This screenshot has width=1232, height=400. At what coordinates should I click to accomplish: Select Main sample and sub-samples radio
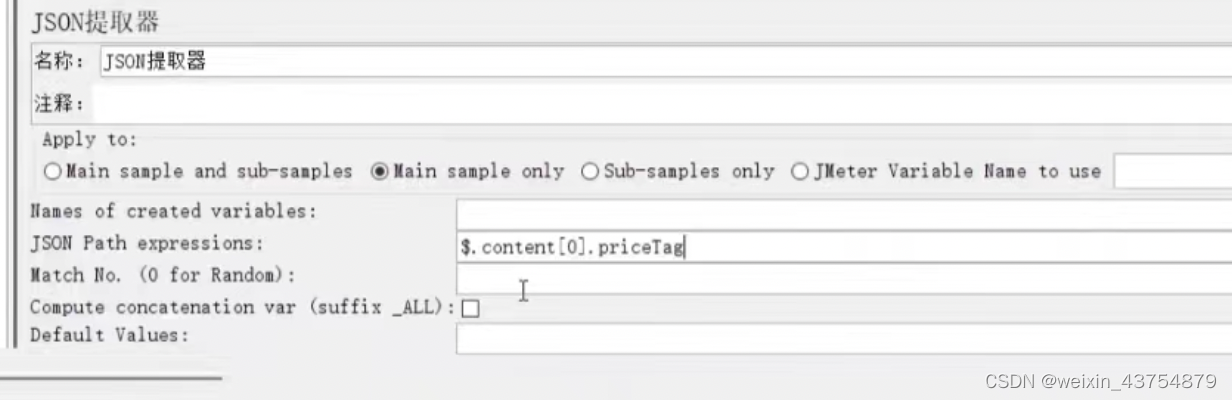(x=53, y=172)
